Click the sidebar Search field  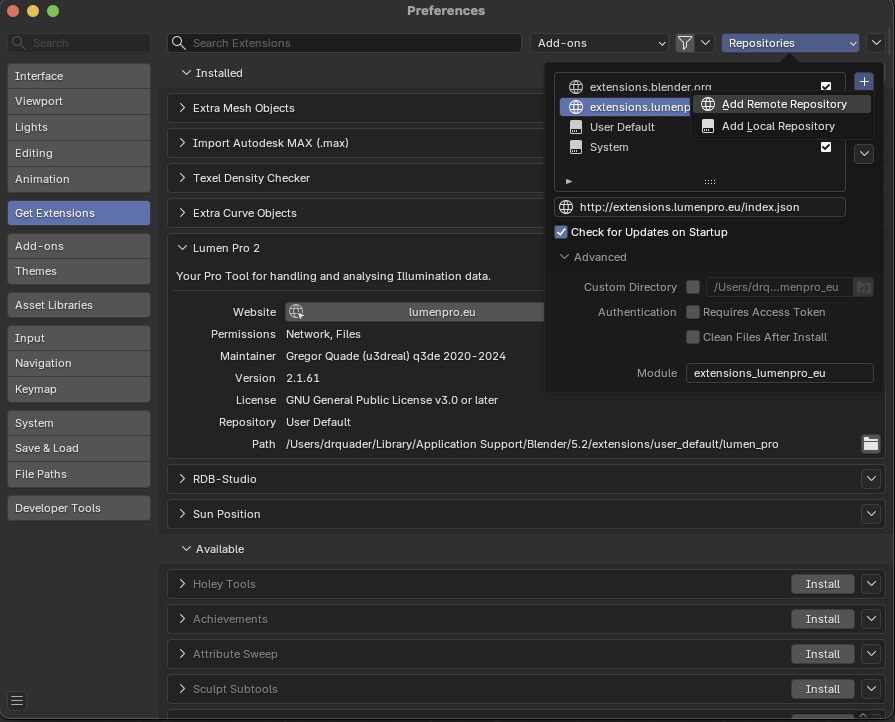pos(79,43)
